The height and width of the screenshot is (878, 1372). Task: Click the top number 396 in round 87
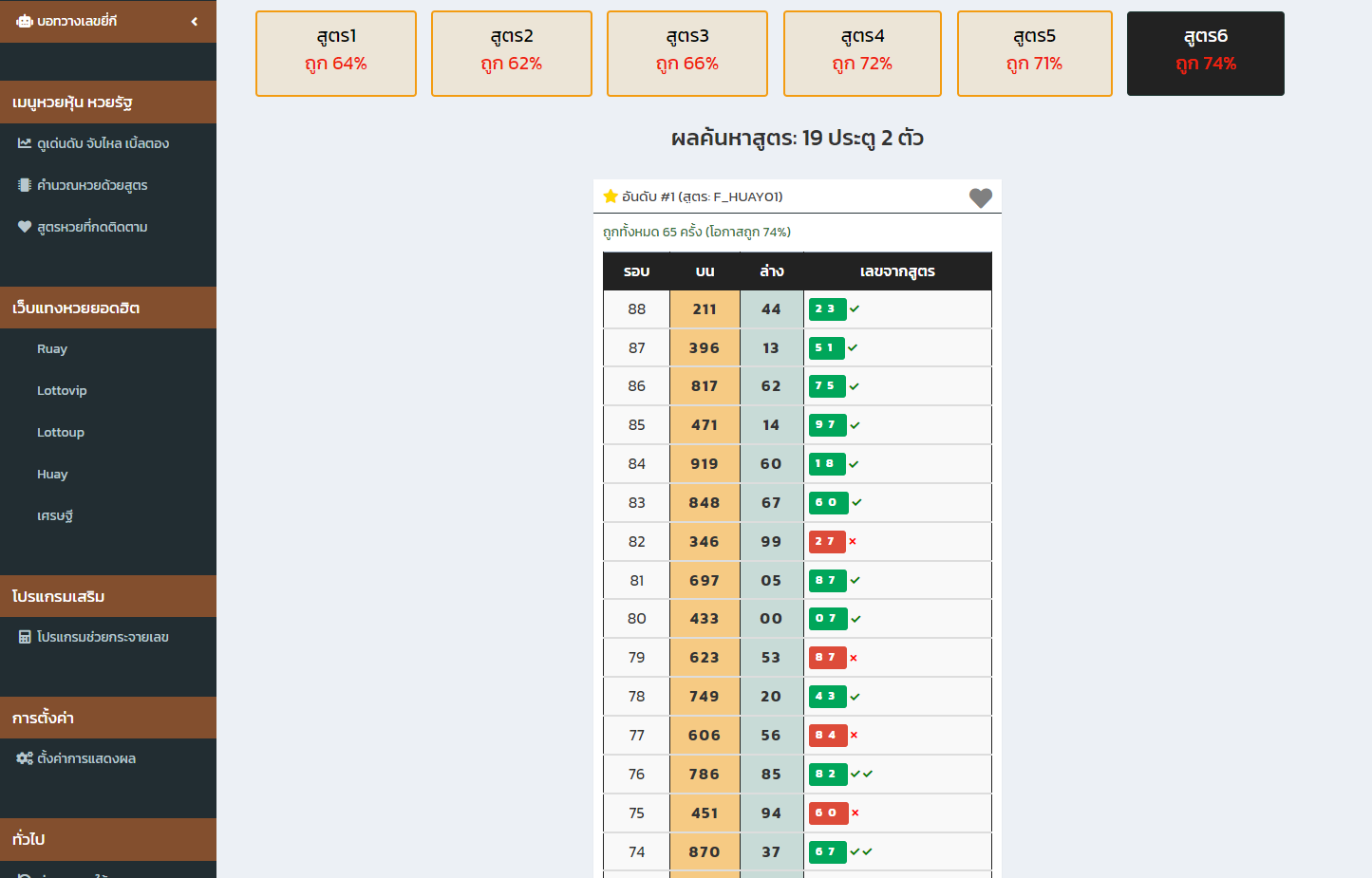[705, 348]
